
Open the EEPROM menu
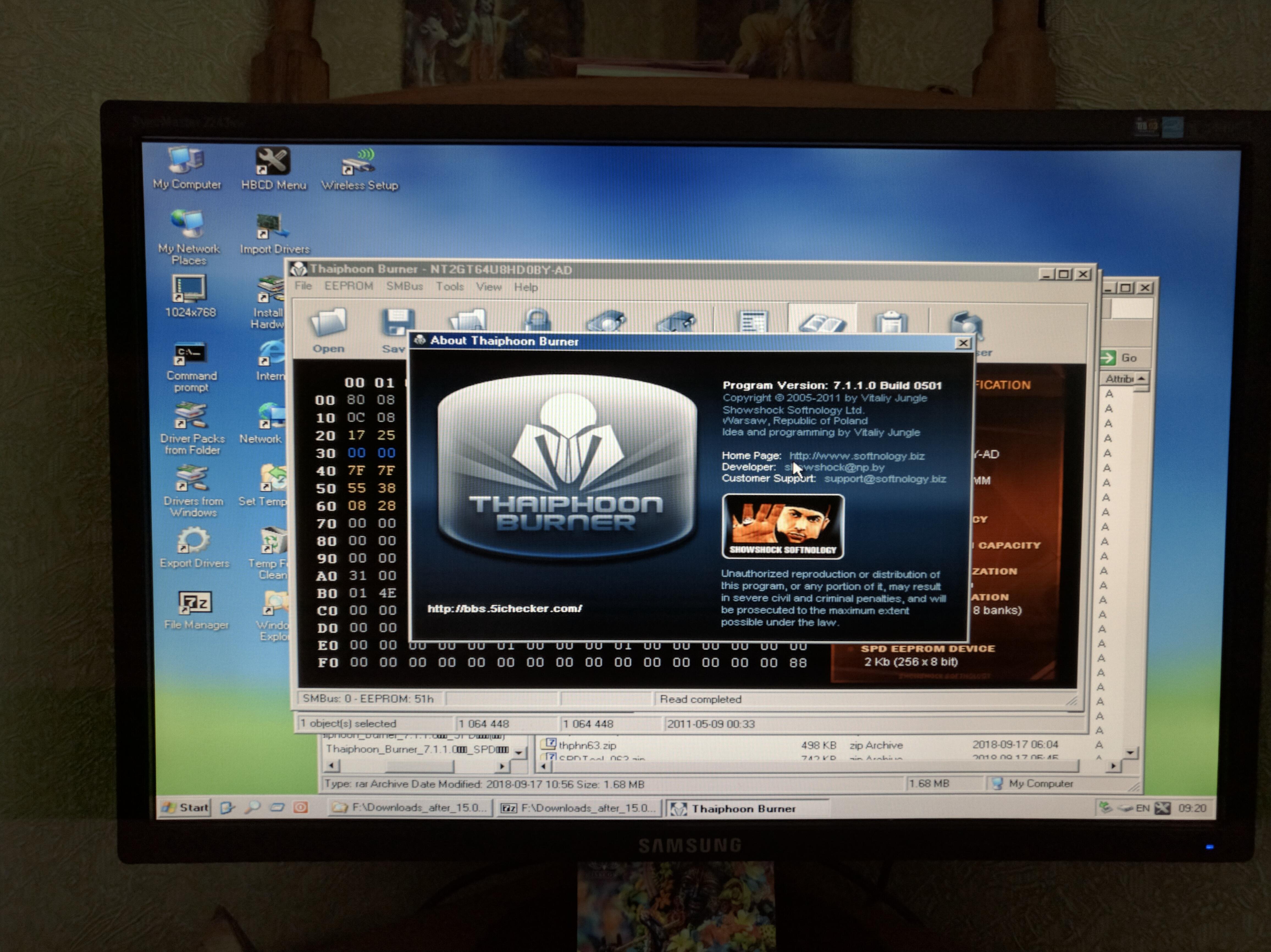tap(348, 286)
